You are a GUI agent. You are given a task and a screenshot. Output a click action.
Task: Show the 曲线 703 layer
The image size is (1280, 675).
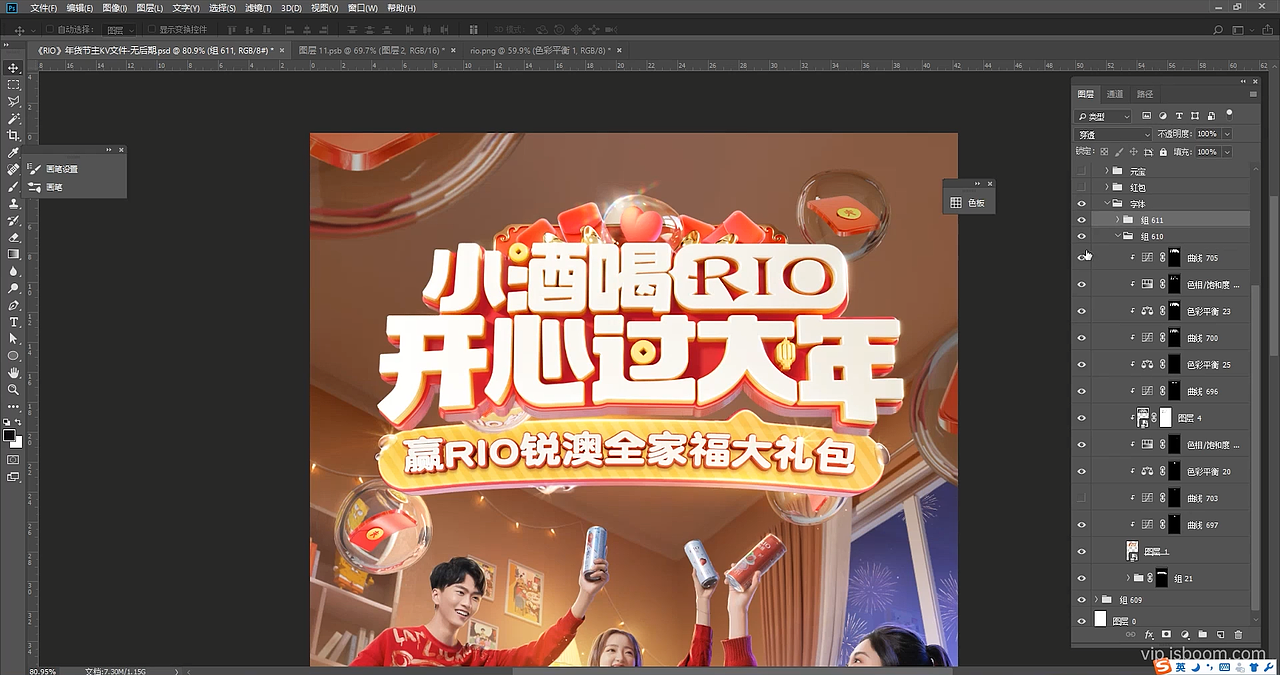point(1081,498)
